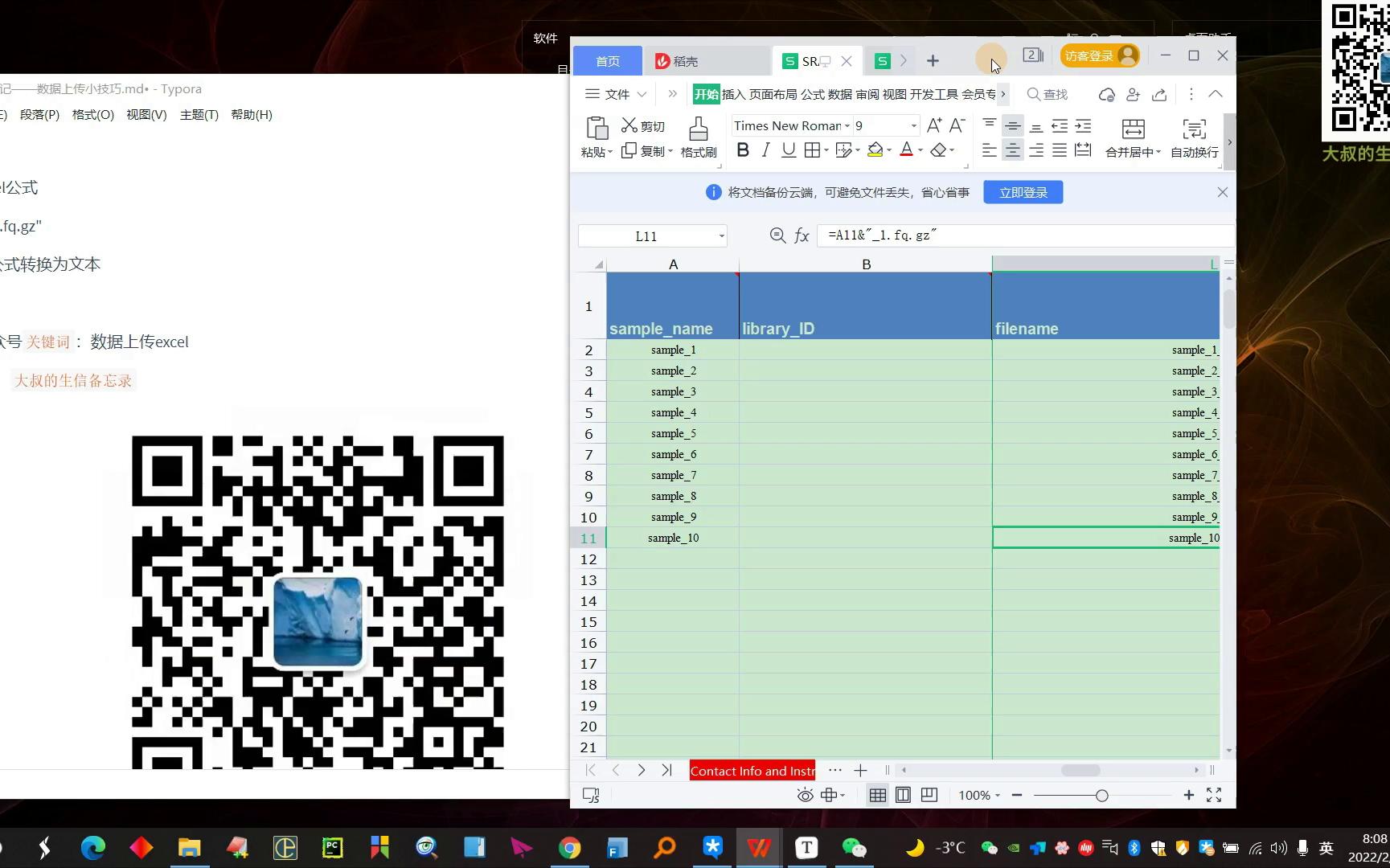Screen dimensions: 1390x868
Task: Decrease font size with the A- icon
Action: (x=957, y=125)
